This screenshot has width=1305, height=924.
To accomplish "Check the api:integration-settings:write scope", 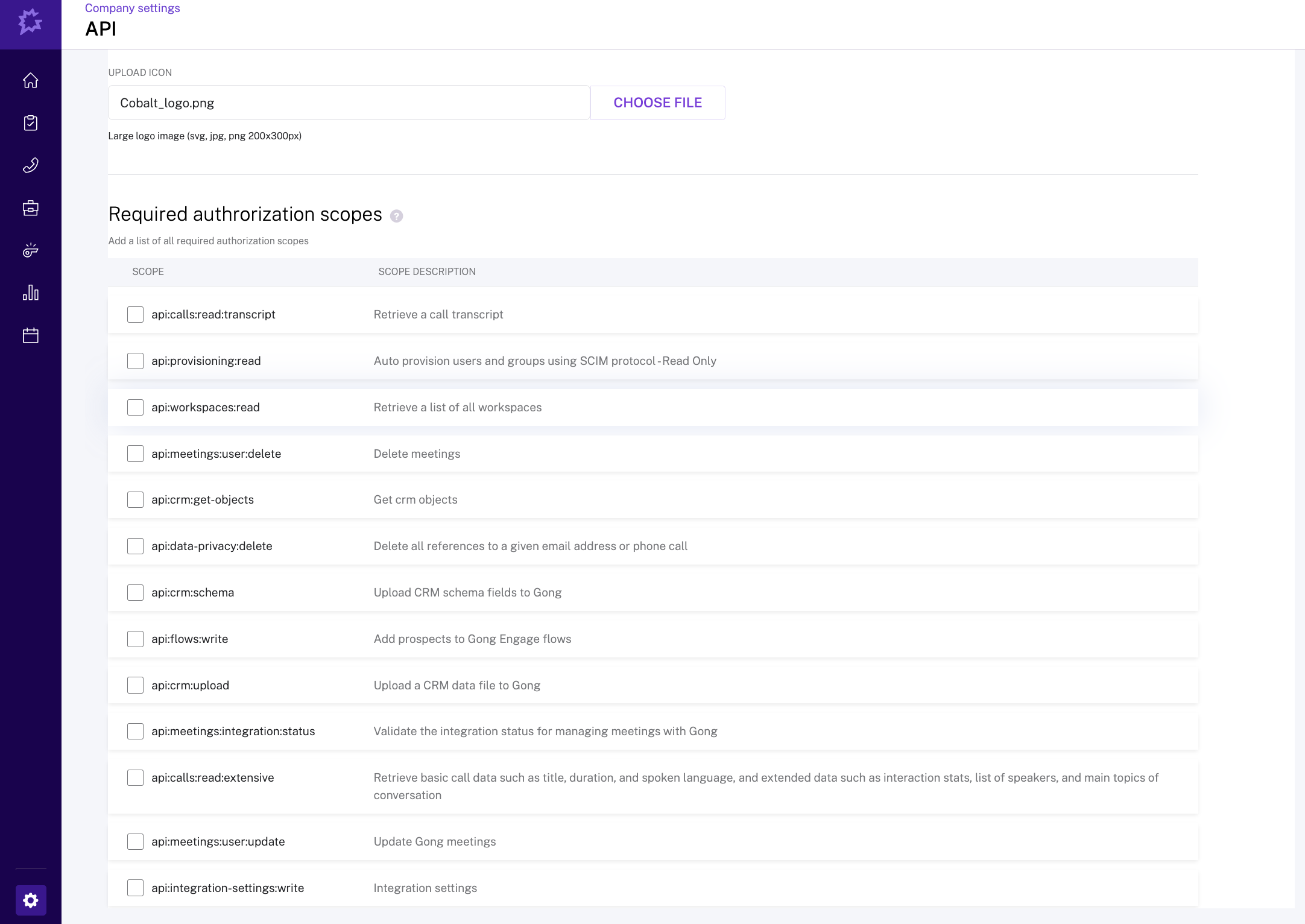I will click(x=135, y=888).
